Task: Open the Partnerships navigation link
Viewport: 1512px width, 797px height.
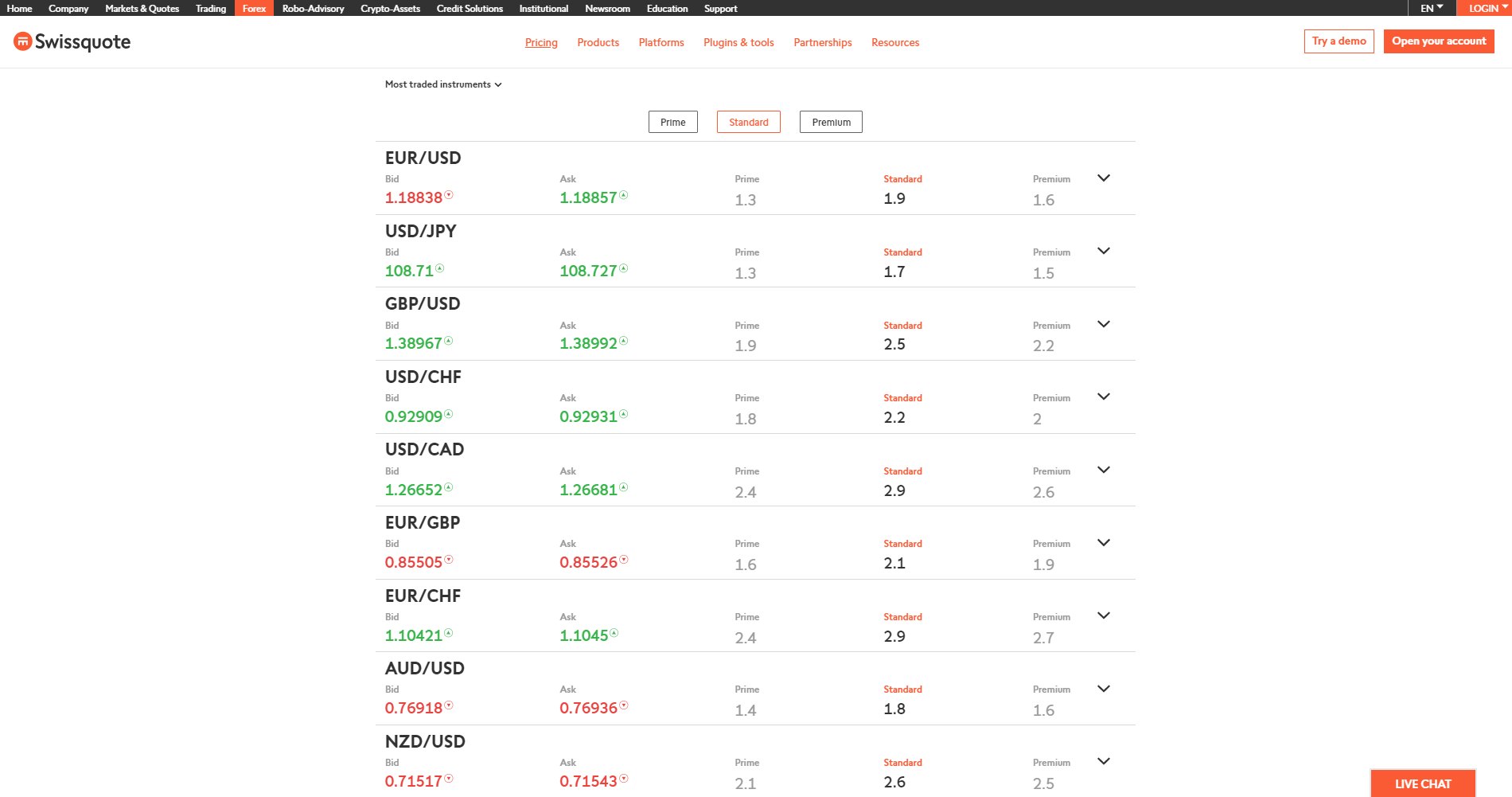Action: click(823, 42)
